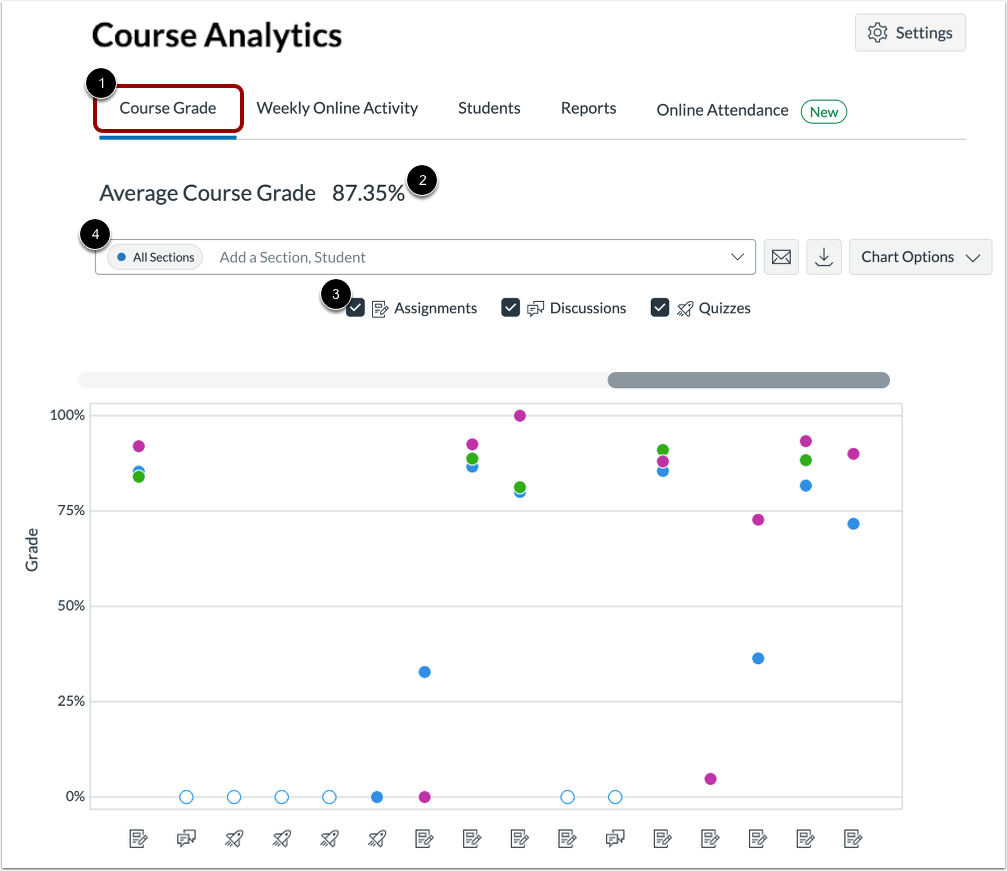Click the email message icon beside section filter

[781, 257]
